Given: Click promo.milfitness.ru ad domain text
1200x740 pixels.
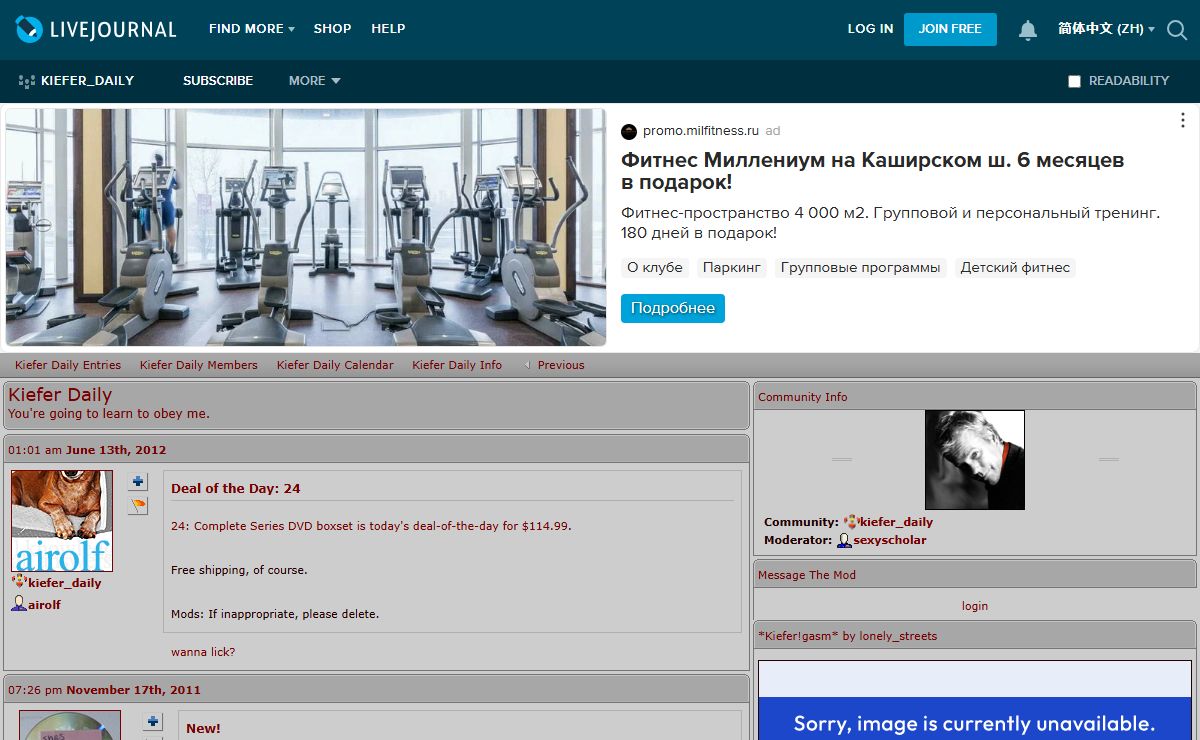Looking at the screenshot, I should 701,131.
